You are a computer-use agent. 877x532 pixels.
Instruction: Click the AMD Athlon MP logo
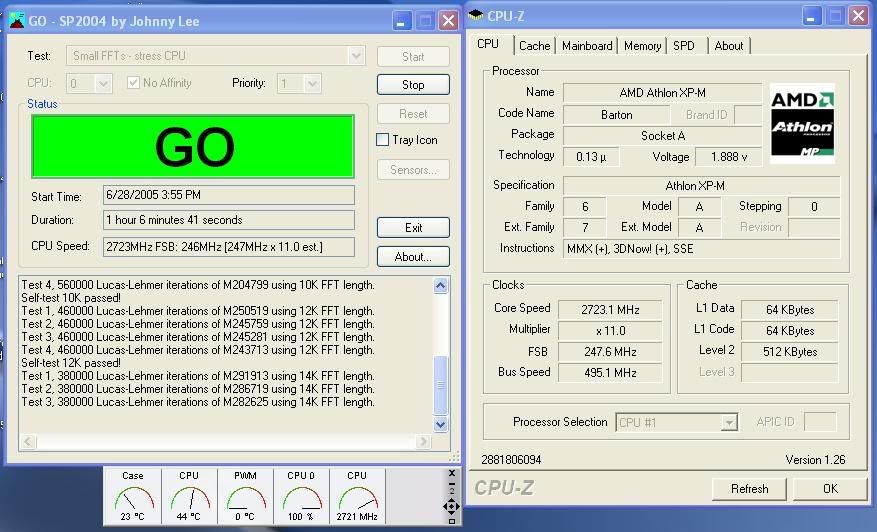(802, 124)
